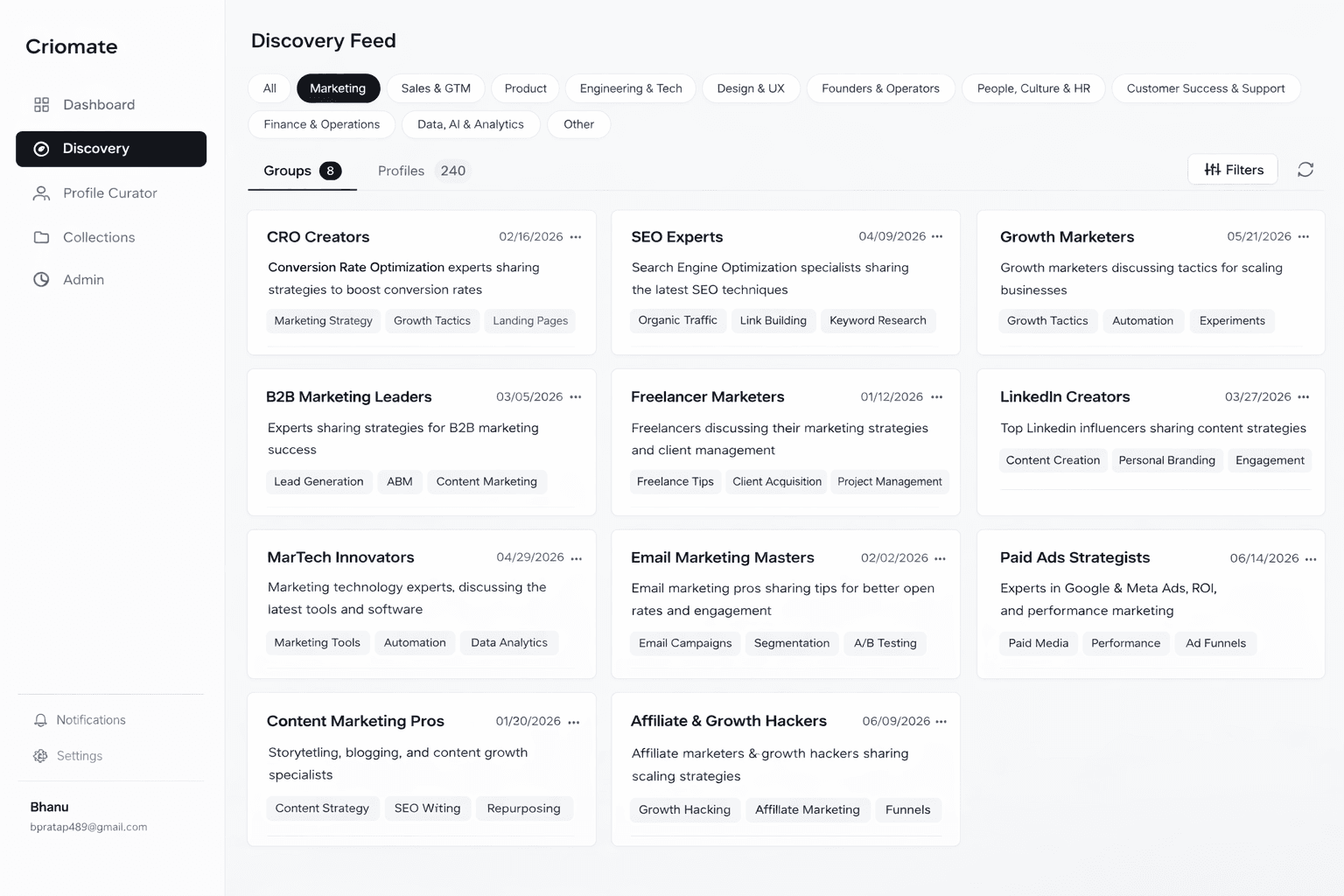
Task: Open Notifications via the bell icon
Action: pos(40,719)
